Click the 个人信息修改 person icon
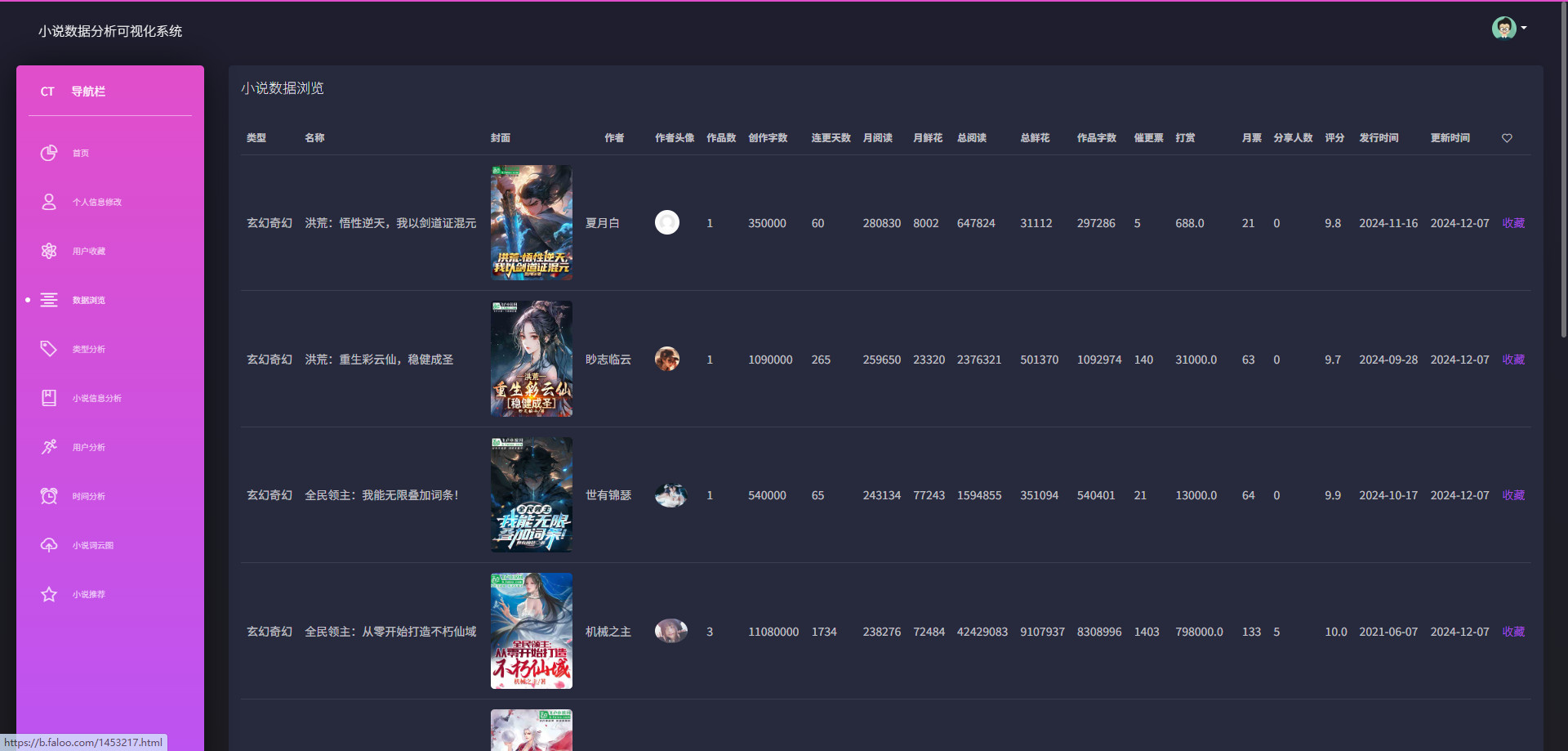Viewport: 1568px width, 751px height. [x=49, y=202]
